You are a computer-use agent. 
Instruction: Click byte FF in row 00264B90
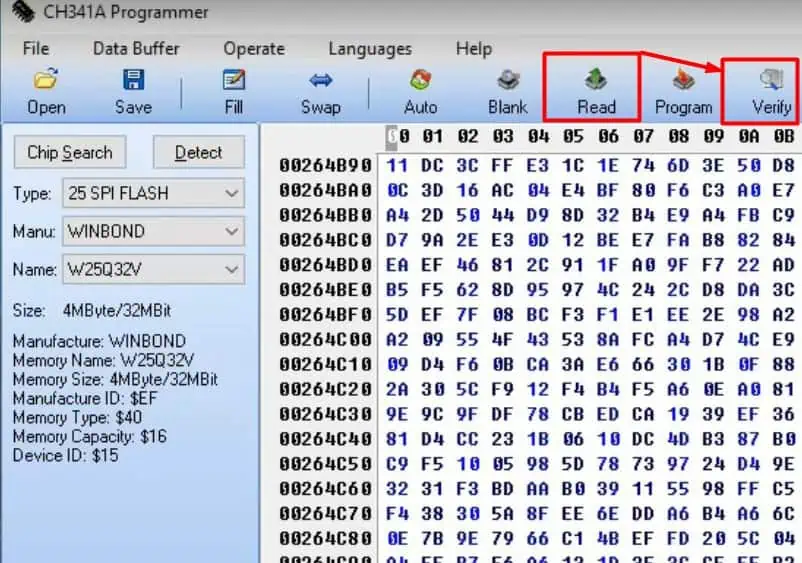502,166
